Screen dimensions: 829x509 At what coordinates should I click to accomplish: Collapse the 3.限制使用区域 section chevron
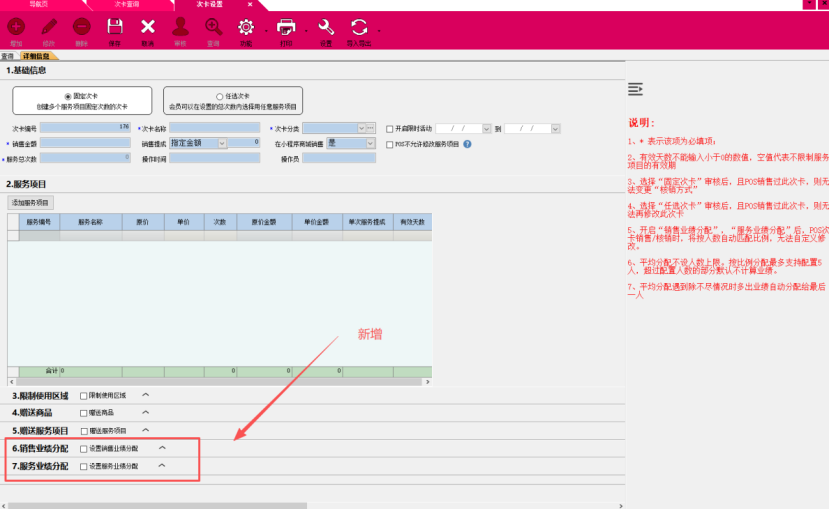[145, 395]
